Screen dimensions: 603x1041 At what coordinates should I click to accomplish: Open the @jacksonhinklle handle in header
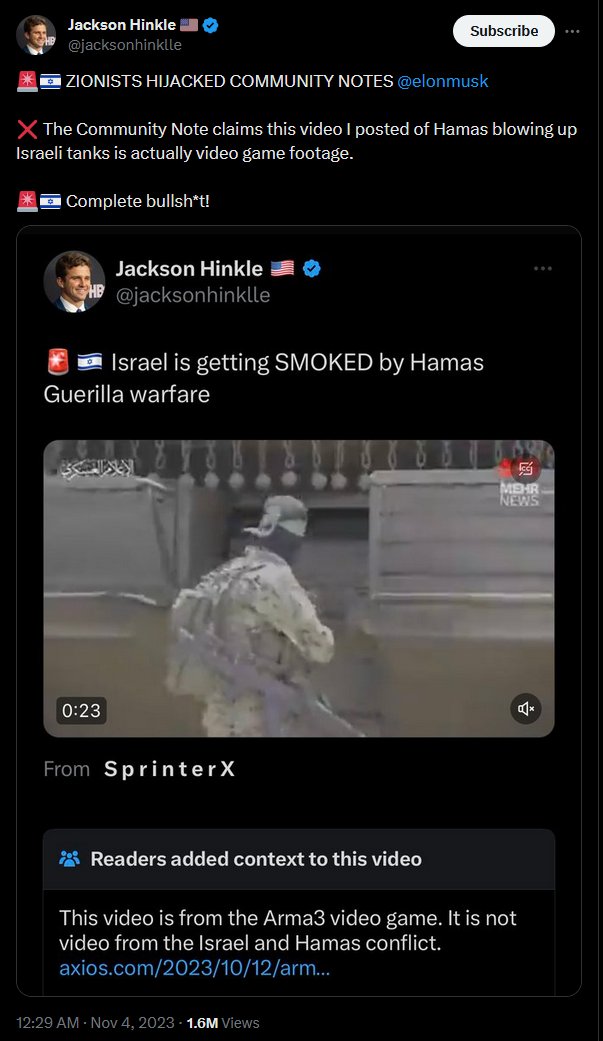pyautogui.click(x=124, y=45)
